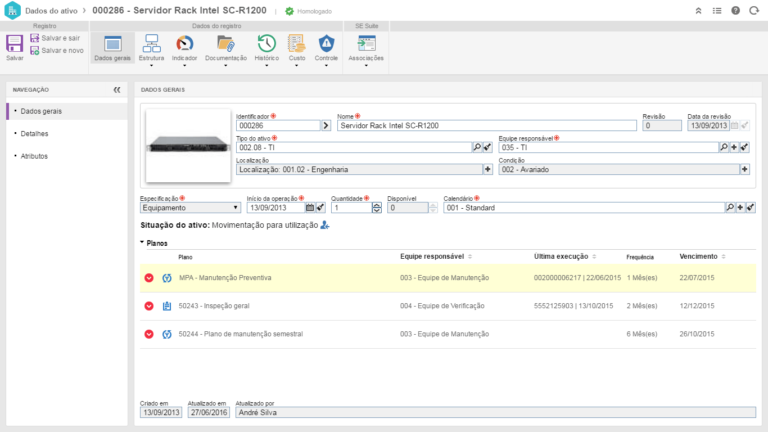Toggle red status icon on 50244 row
Screen dimensions: 768x432
(x=149, y=333)
